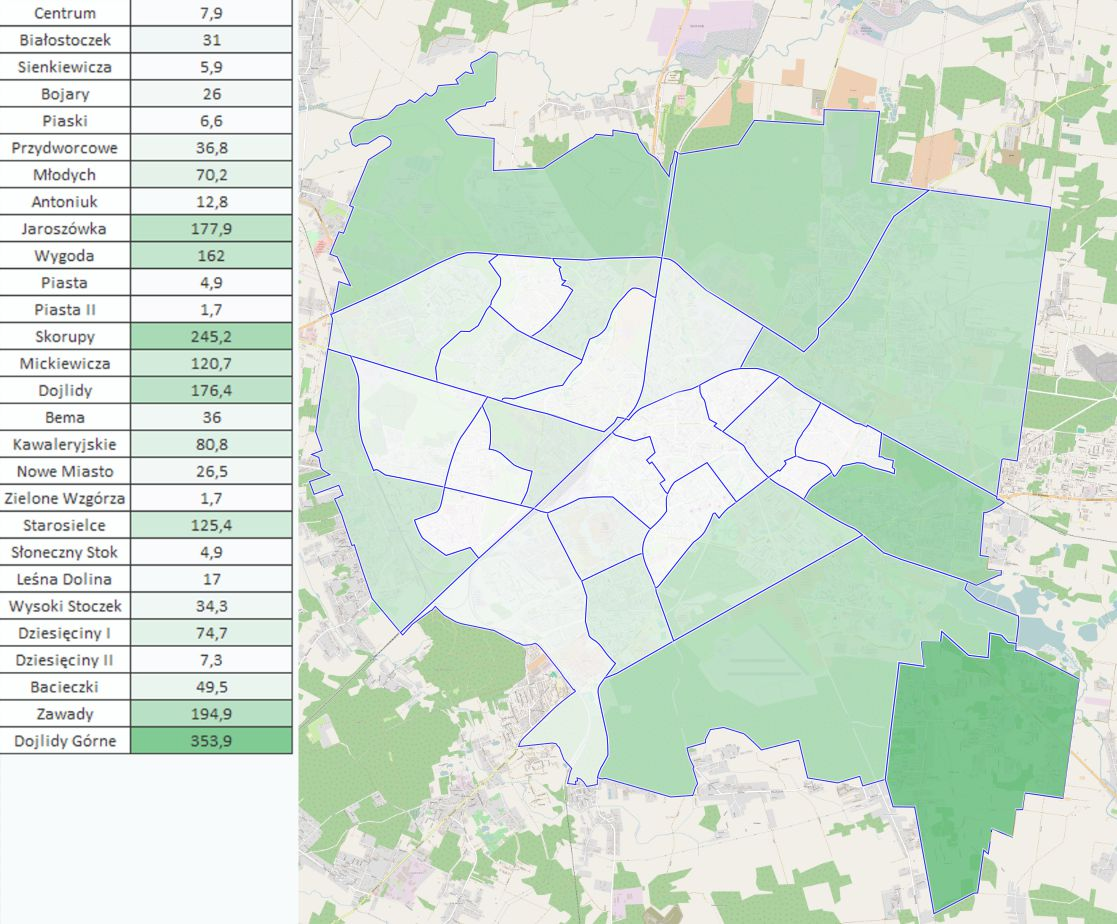The width and height of the screenshot is (1117, 924).
Task: Click the value 7,3 cell
Action: coord(212,660)
